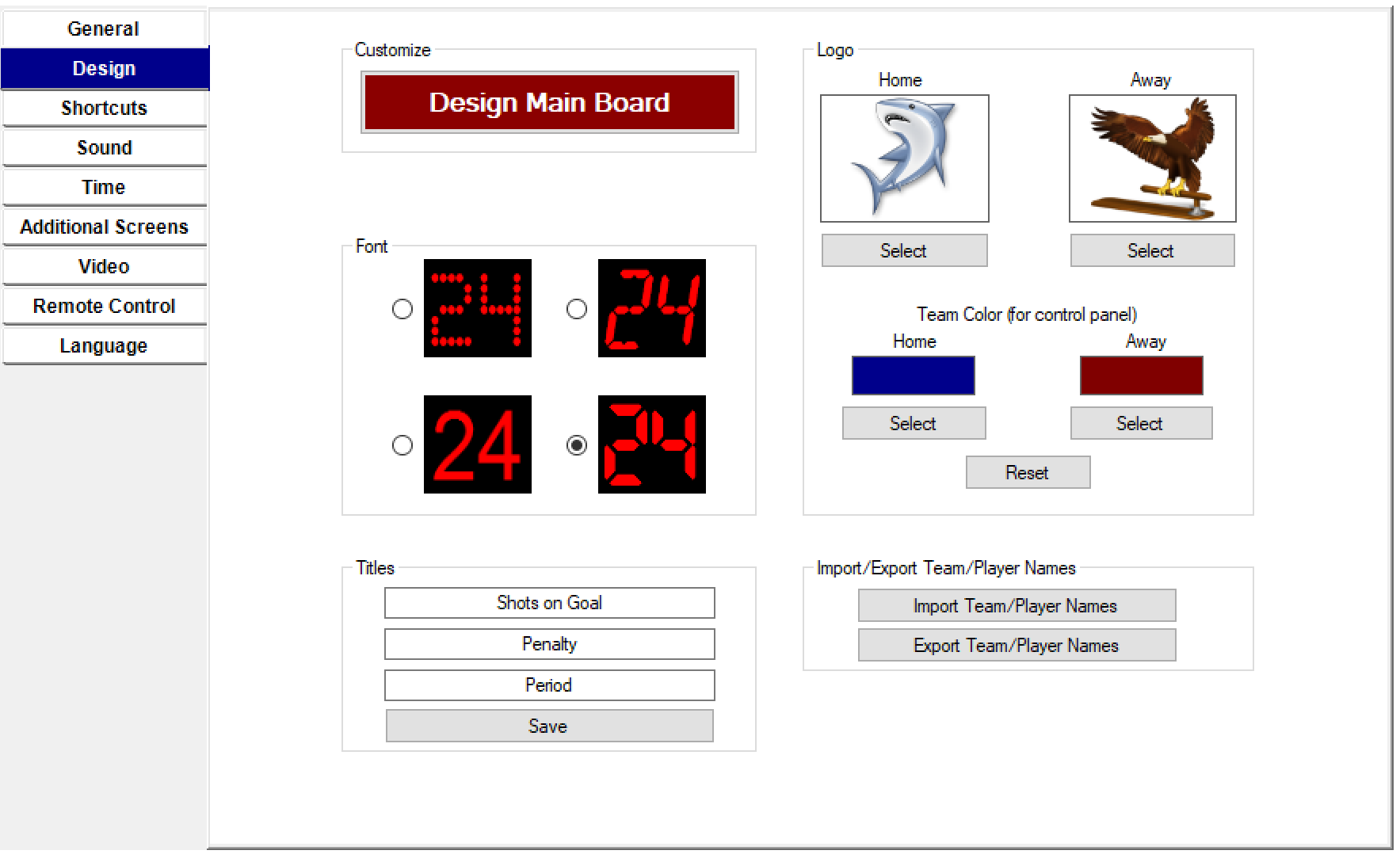This screenshot has height=858, width=1400.
Task: Select the dot-matrix font radio button
Action: point(402,309)
